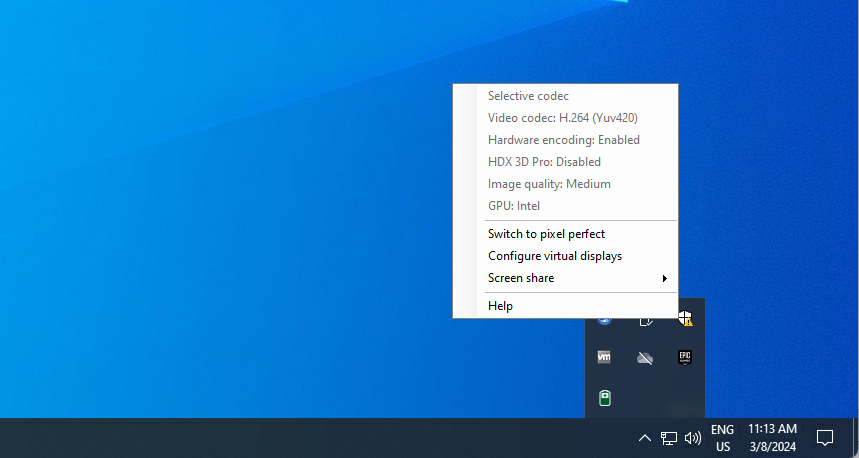Open Help from the context menu
This screenshot has height=458, width=859.
500,306
